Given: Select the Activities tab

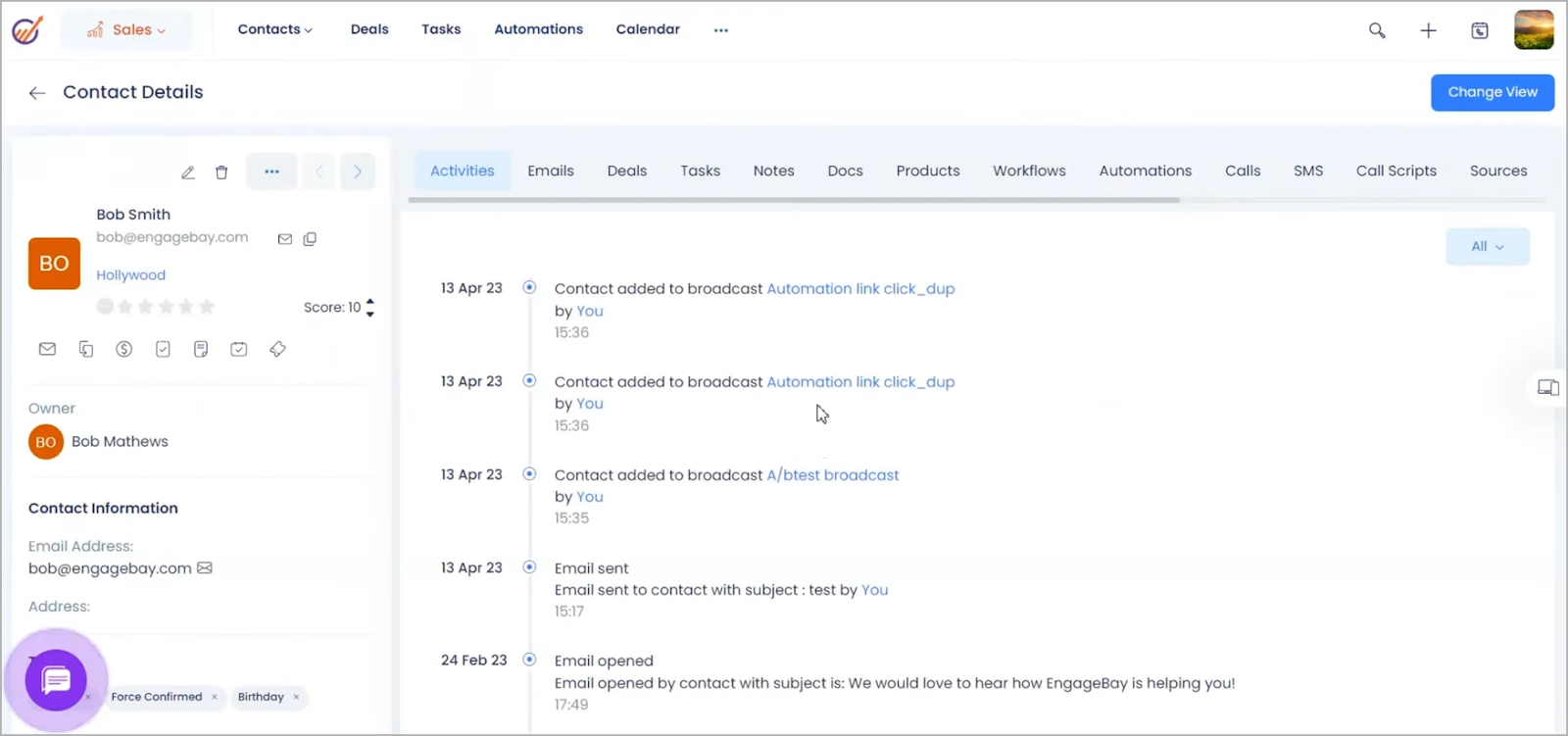Looking at the screenshot, I should pos(463,171).
